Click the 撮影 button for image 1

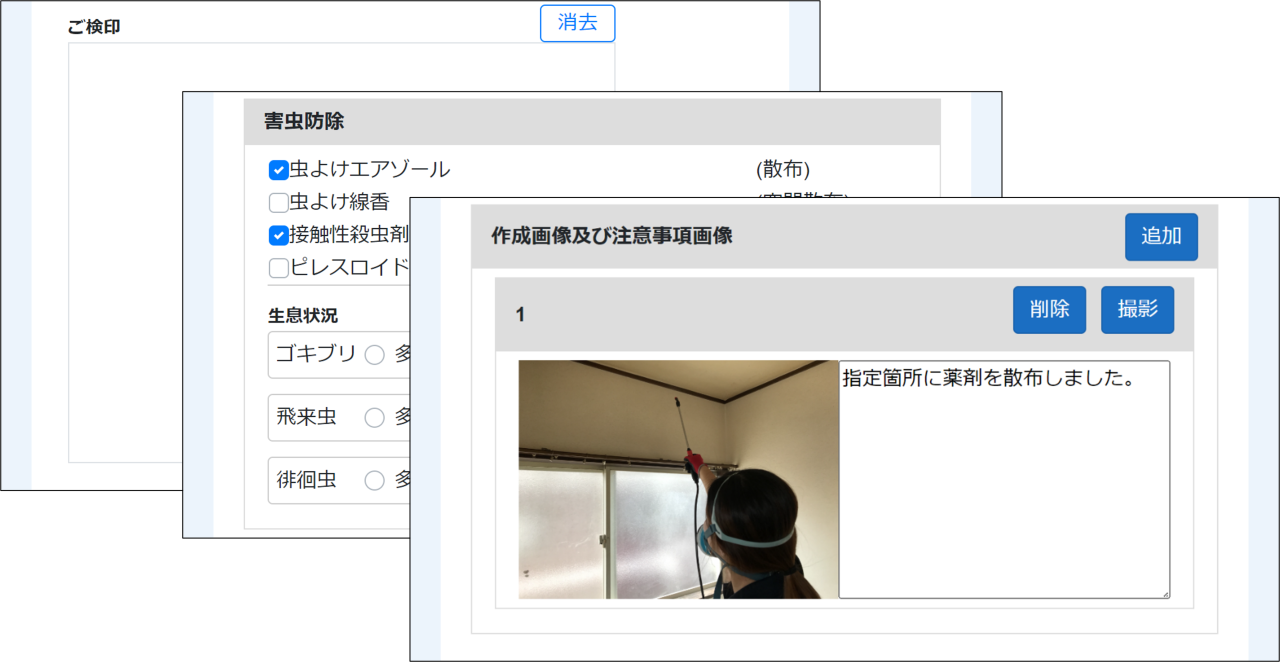(x=1137, y=310)
